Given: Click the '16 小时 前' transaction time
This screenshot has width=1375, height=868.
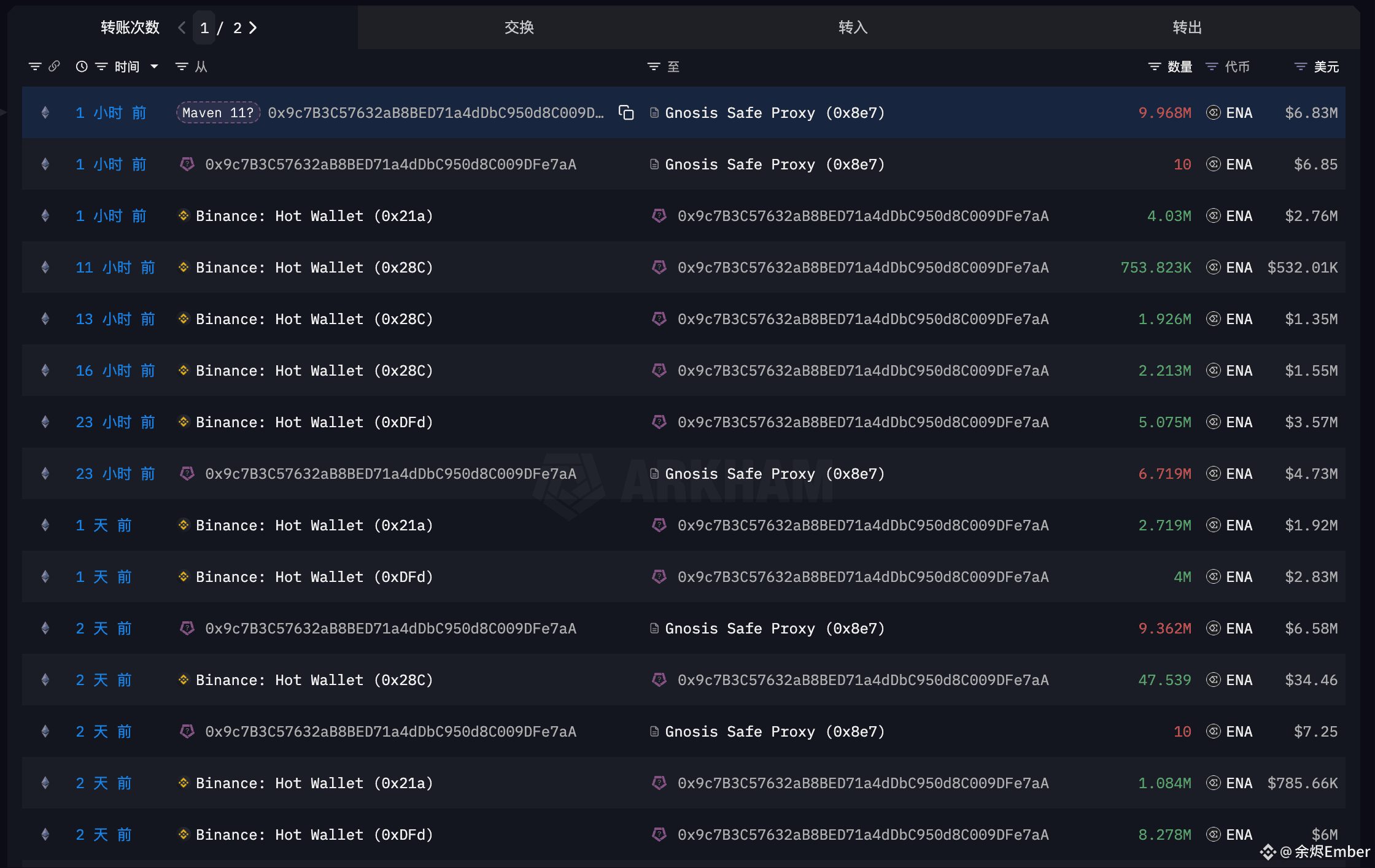Looking at the screenshot, I should (x=115, y=370).
